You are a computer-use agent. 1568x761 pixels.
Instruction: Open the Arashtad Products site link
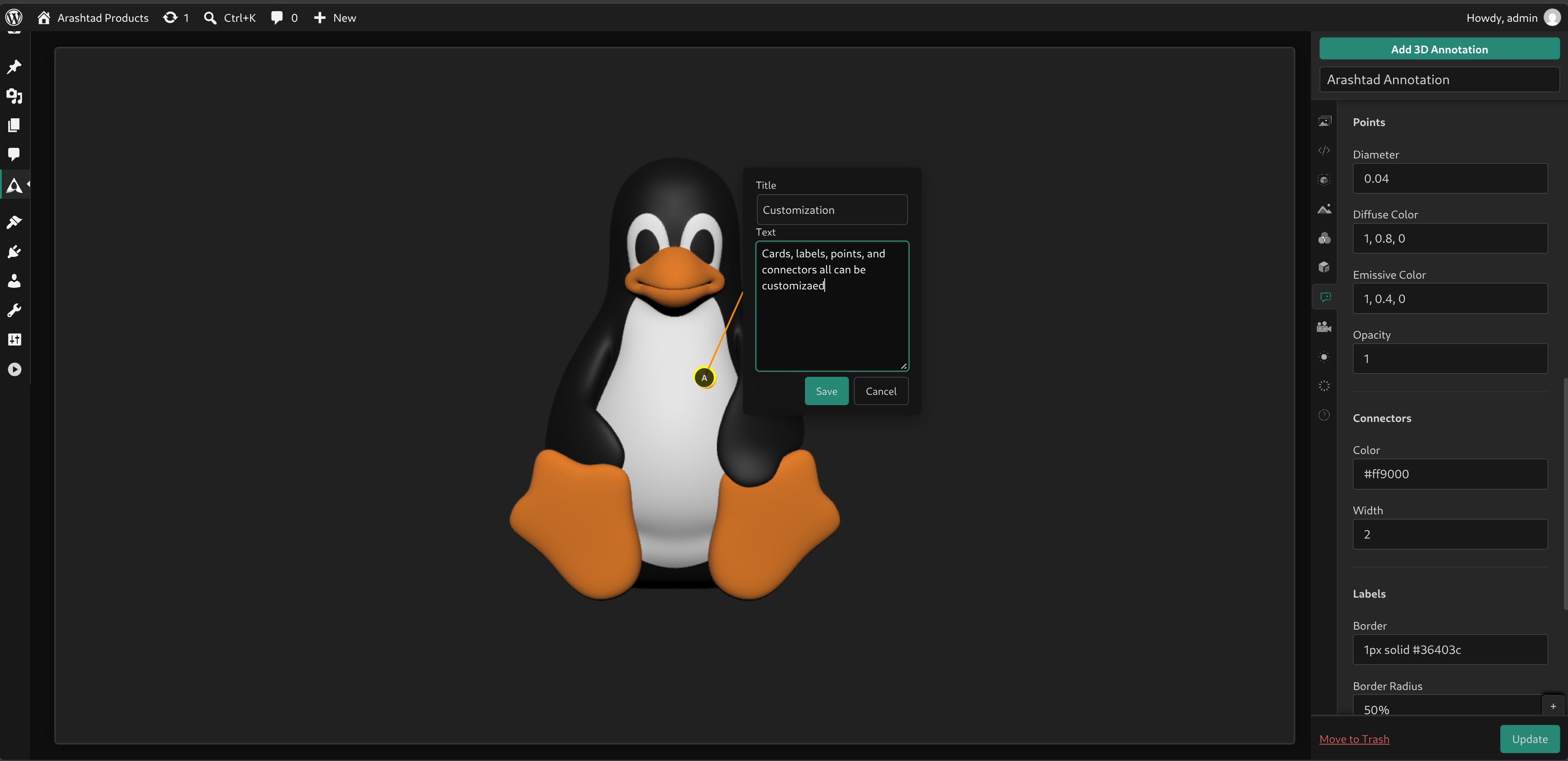tap(93, 18)
